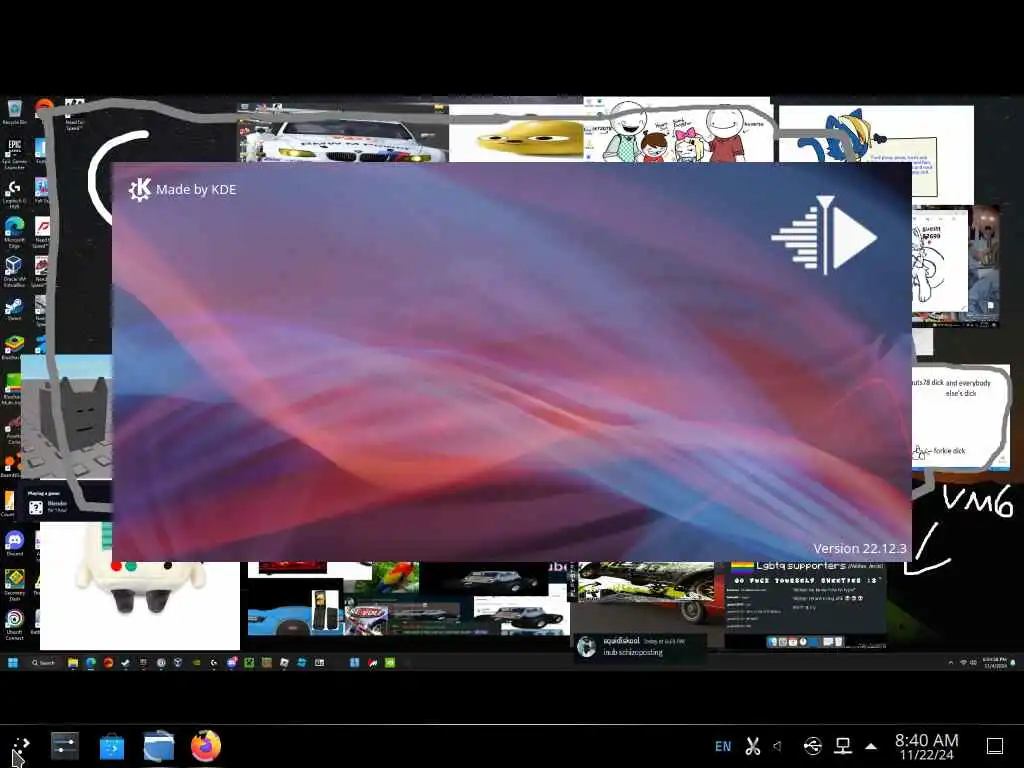This screenshot has width=1024, height=768.
Task: Click the Show Desktop panel button
Action: [x=995, y=746]
